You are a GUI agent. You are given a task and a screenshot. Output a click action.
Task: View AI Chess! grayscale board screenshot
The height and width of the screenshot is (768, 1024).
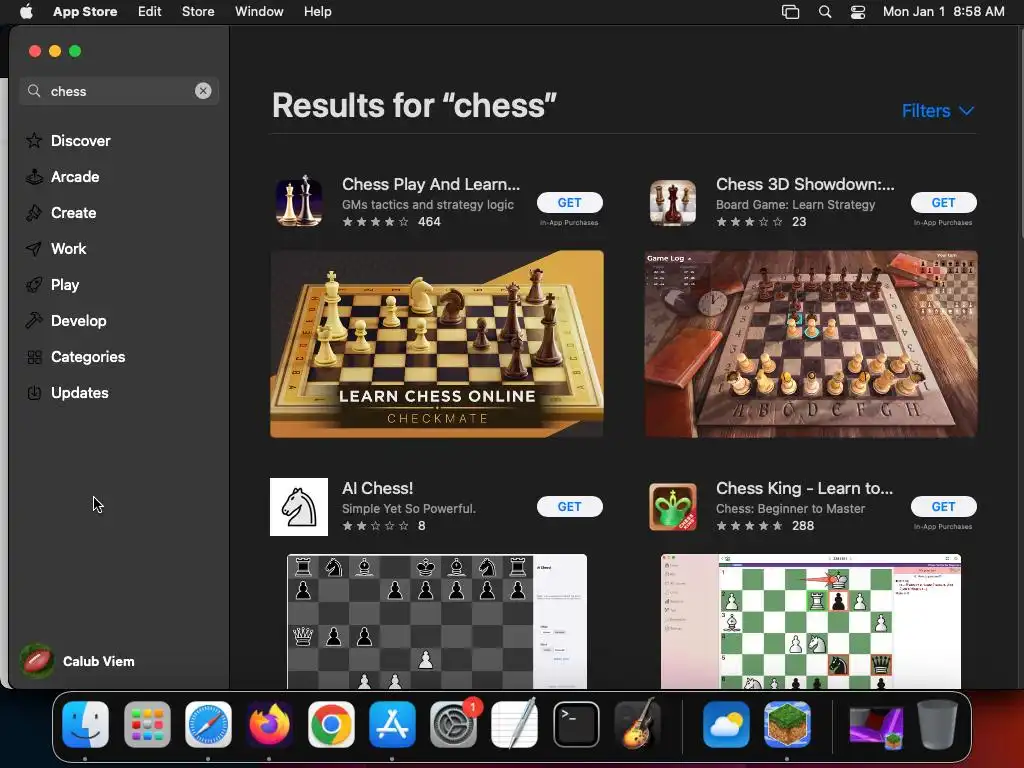pyautogui.click(x=437, y=621)
